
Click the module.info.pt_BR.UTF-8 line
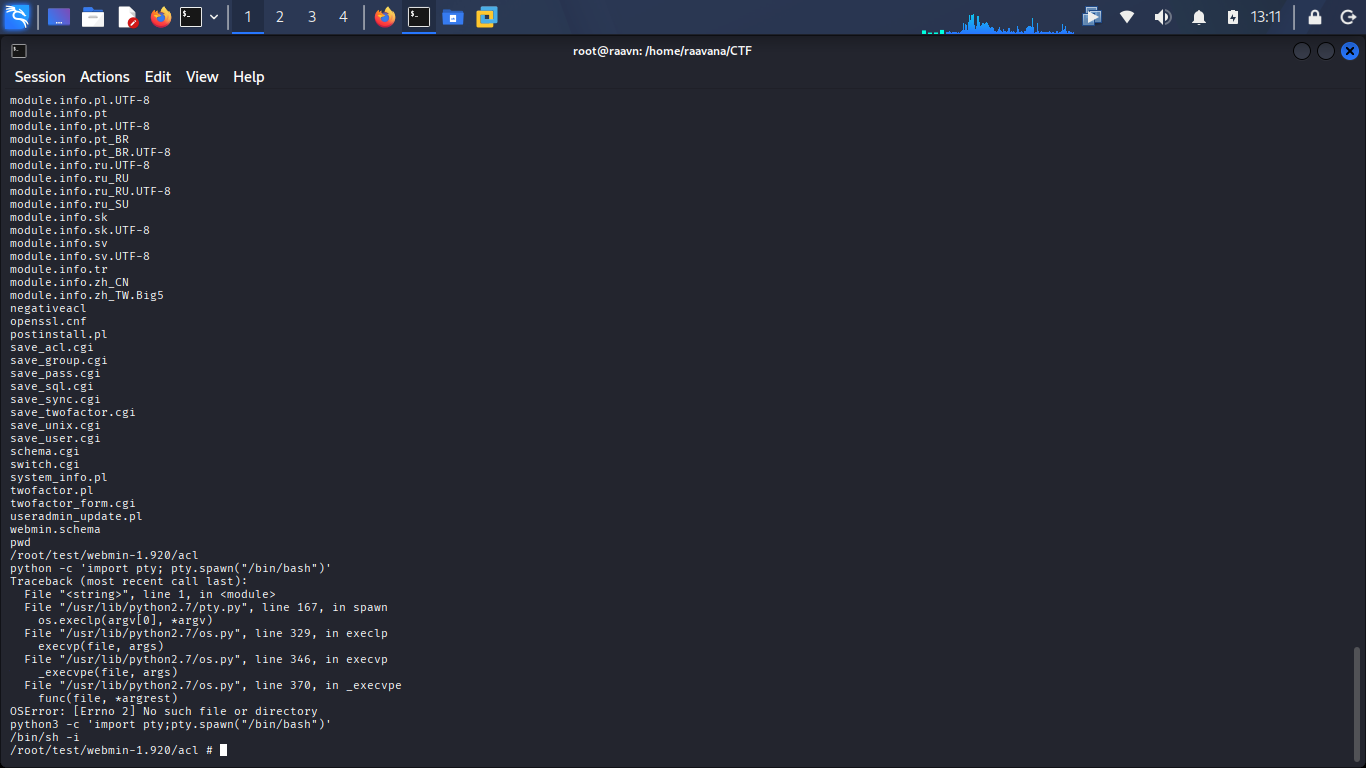(90, 152)
